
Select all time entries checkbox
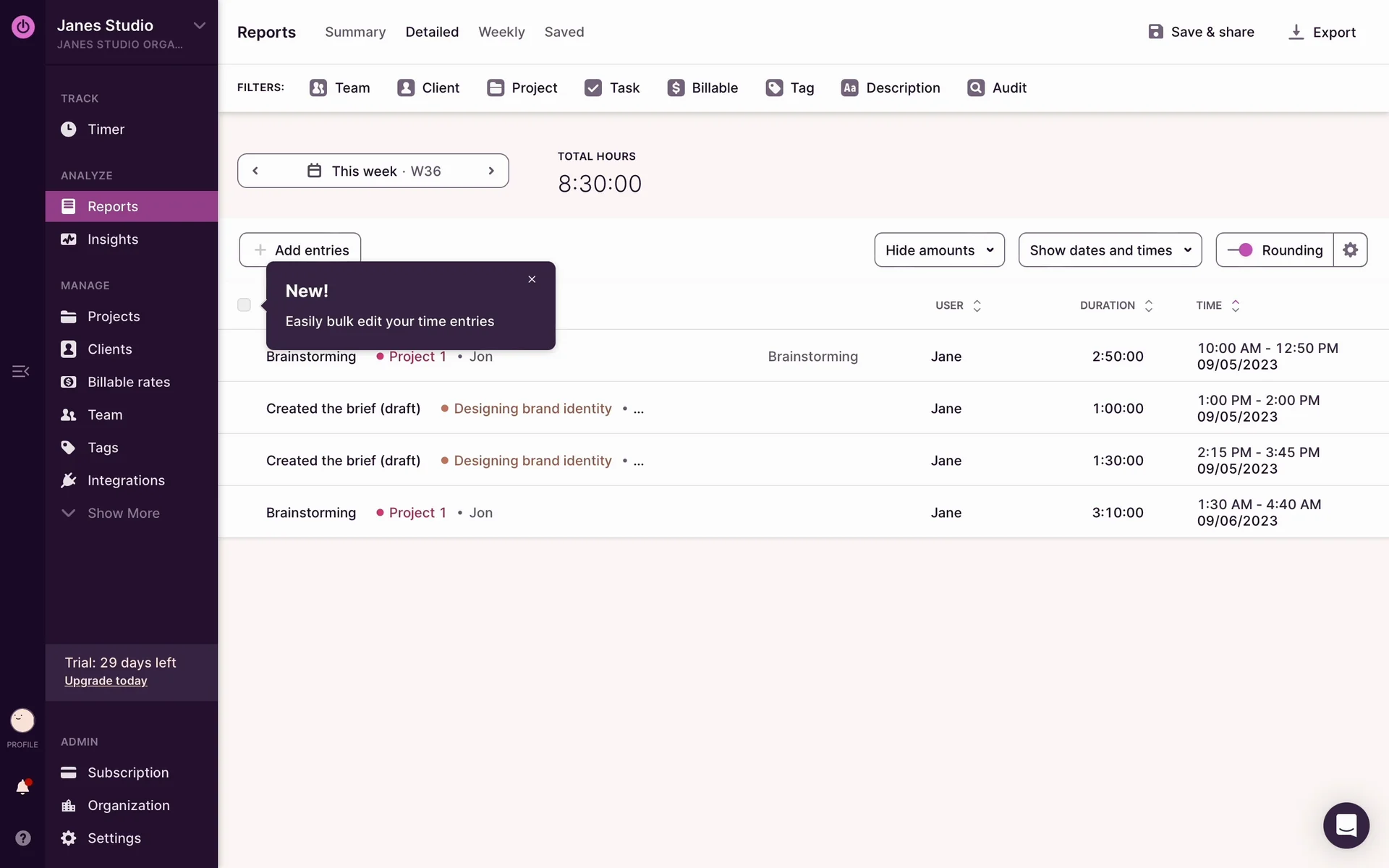244,305
